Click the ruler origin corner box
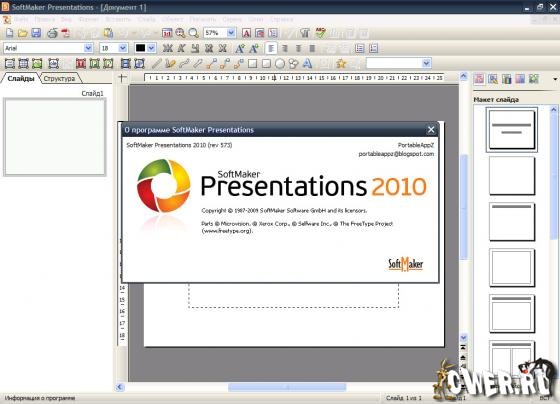The width and height of the screenshot is (560, 404). point(122,78)
